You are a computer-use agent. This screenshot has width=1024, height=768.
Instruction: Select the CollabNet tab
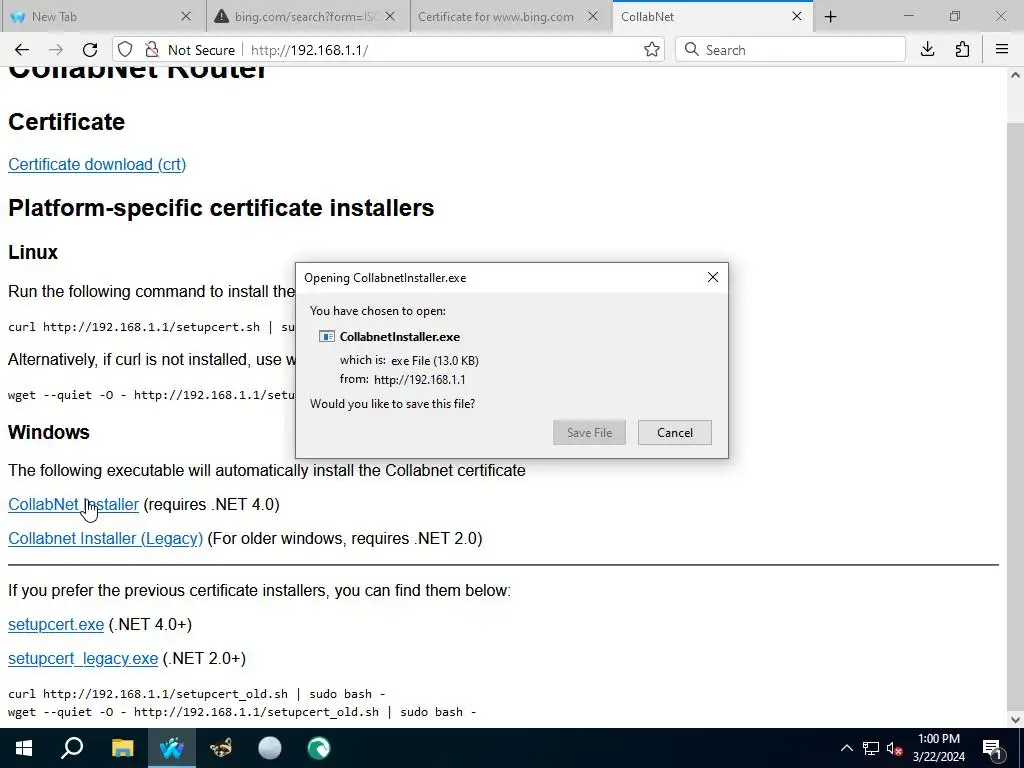pos(712,17)
